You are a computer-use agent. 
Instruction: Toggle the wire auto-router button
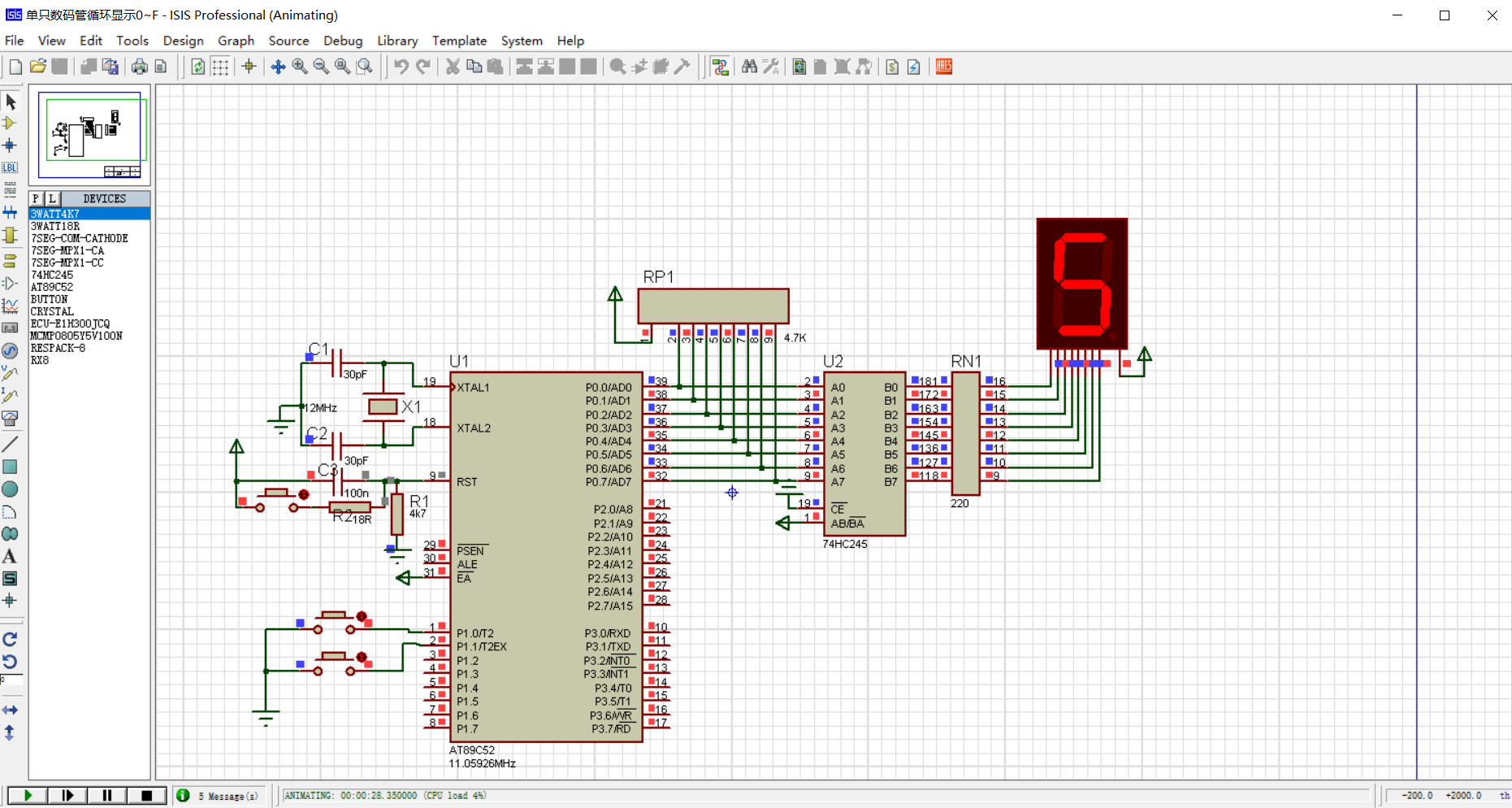tap(720, 67)
